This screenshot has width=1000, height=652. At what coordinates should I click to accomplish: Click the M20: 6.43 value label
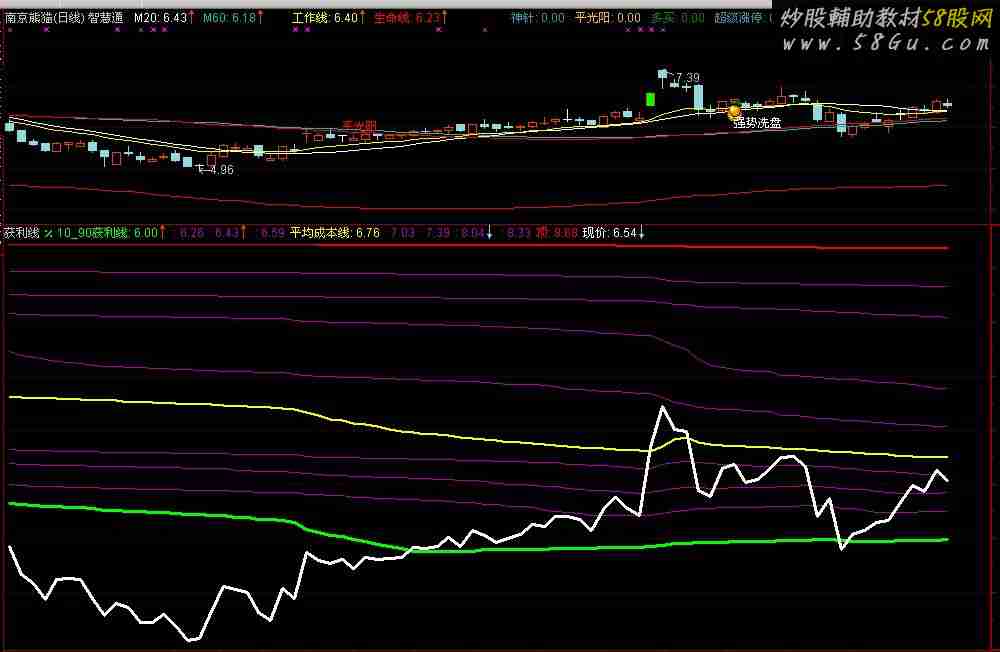tap(161, 18)
